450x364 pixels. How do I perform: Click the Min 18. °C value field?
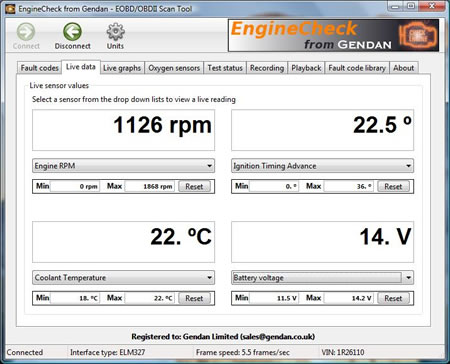[x=75, y=298]
